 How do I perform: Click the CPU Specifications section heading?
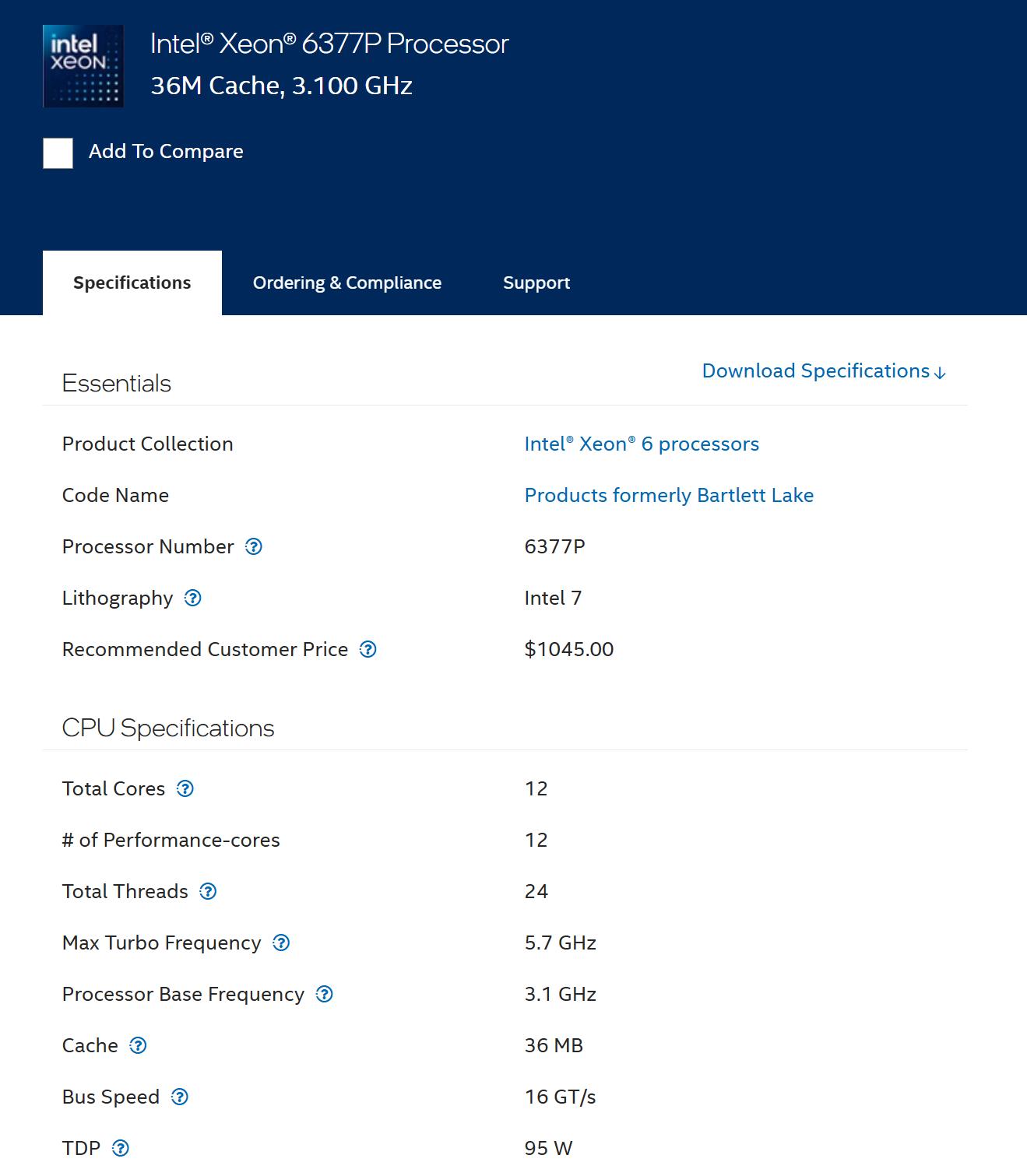click(x=168, y=728)
